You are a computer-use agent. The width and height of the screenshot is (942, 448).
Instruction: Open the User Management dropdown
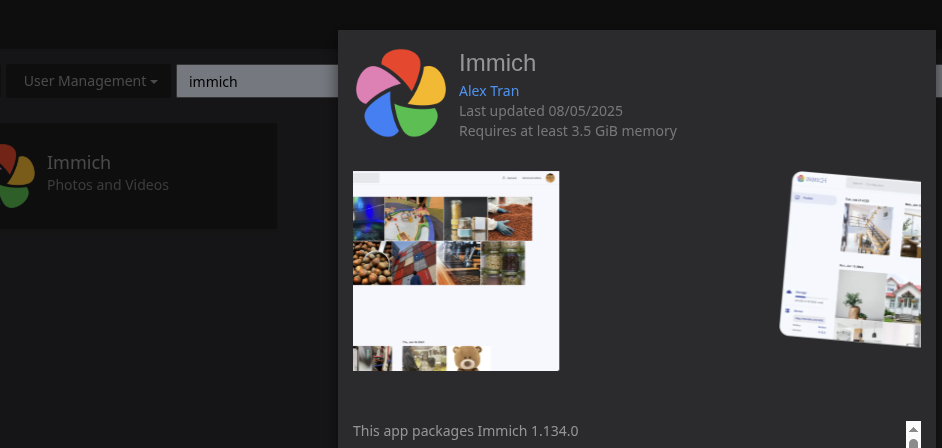click(x=90, y=81)
